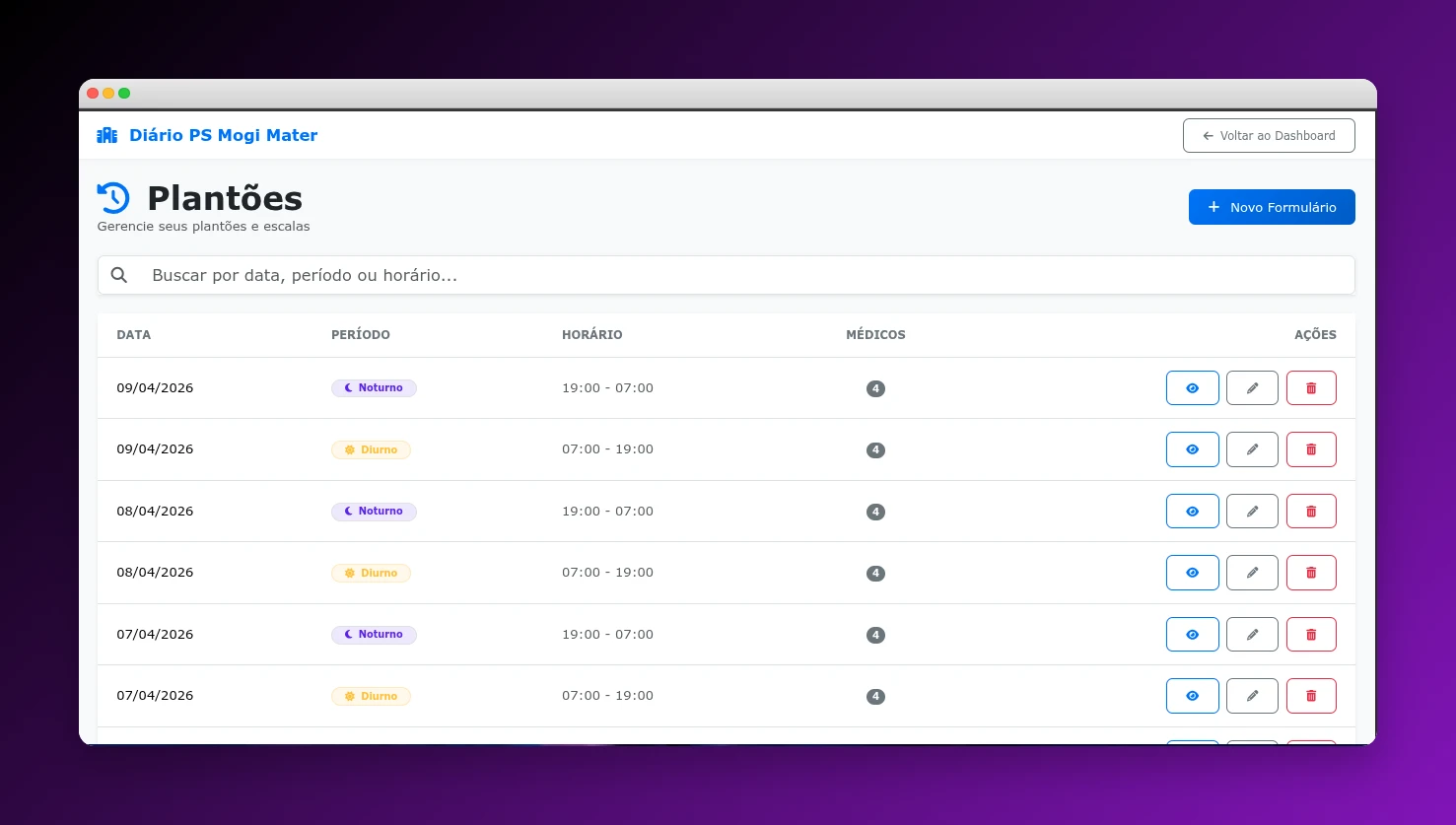Click pencil icon for 09/04/2026 Diurno
This screenshot has width=1456, height=825.
point(1252,449)
